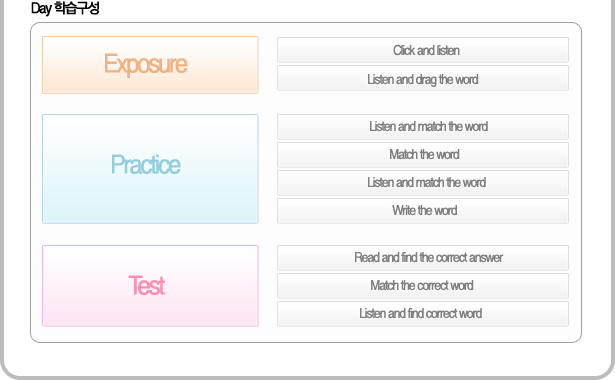Select the orange Exposure section box
The image size is (615, 380).
pyautogui.click(x=150, y=65)
